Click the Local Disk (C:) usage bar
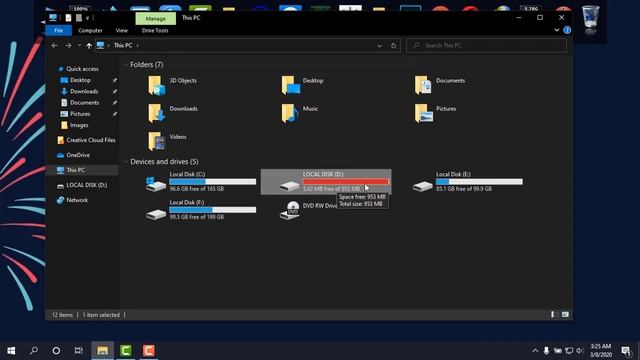640x360 pixels. point(213,182)
